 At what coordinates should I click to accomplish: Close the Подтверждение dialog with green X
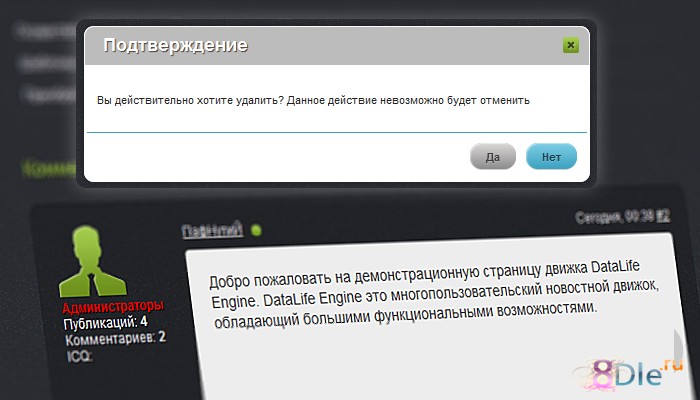tap(571, 45)
